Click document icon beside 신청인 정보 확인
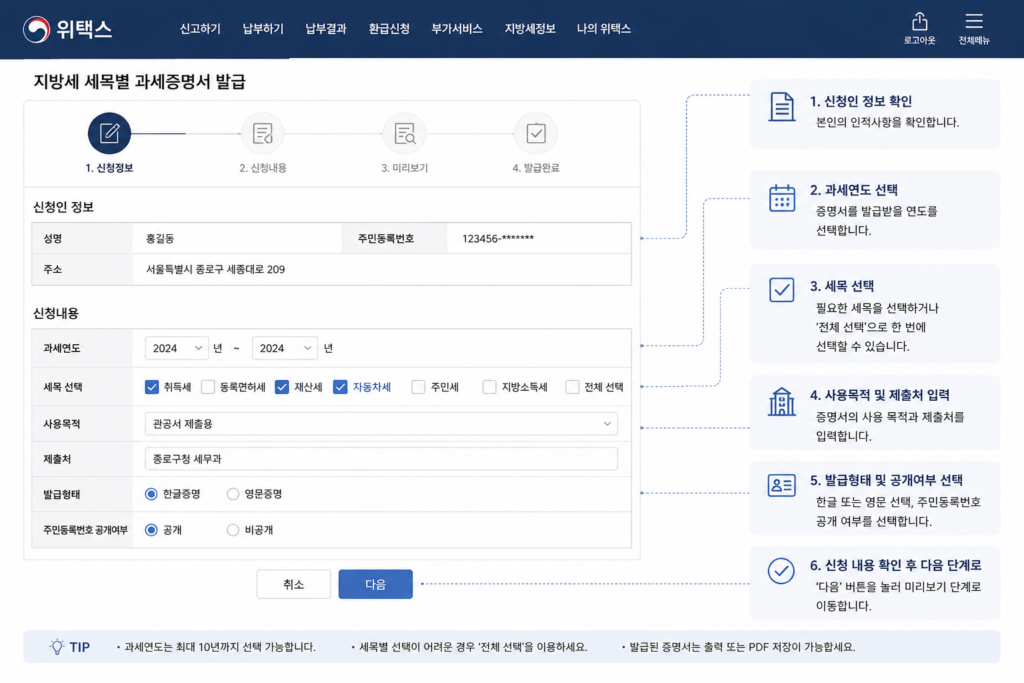 coord(782,106)
